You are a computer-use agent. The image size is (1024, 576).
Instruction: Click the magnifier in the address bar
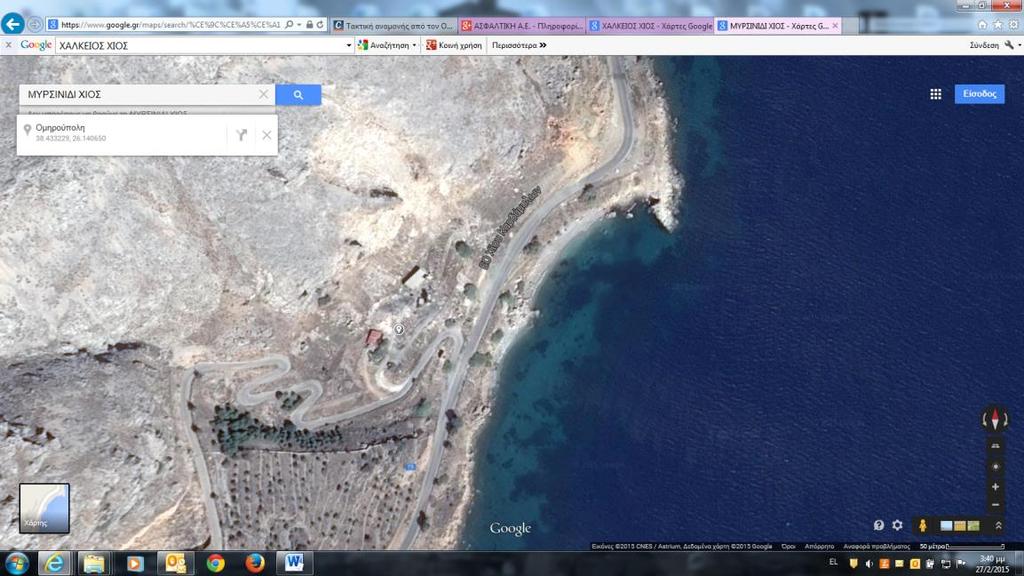(x=289, y=25)
